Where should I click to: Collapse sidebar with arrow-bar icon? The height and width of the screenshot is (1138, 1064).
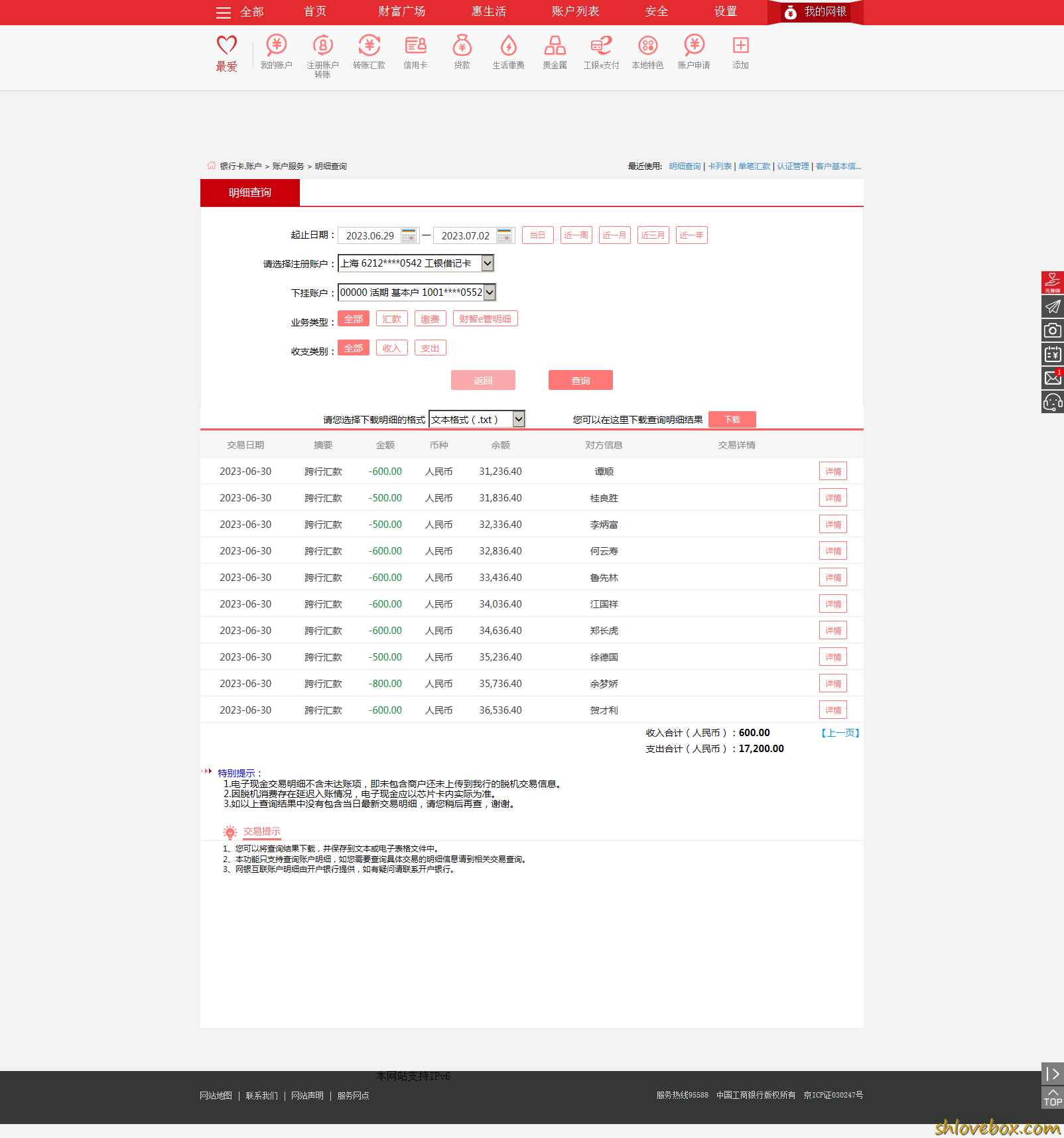point(1053,1074)
